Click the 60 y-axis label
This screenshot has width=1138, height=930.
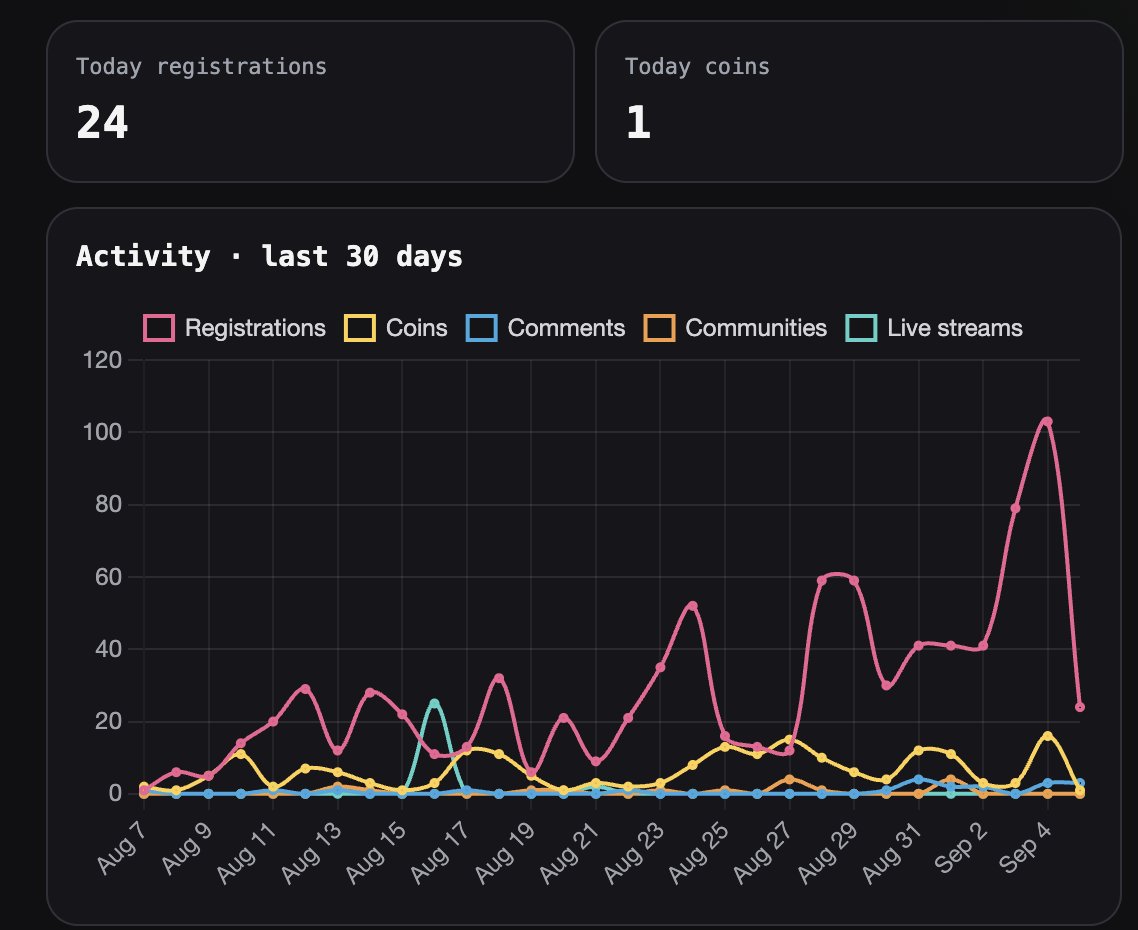click(109, 577)
